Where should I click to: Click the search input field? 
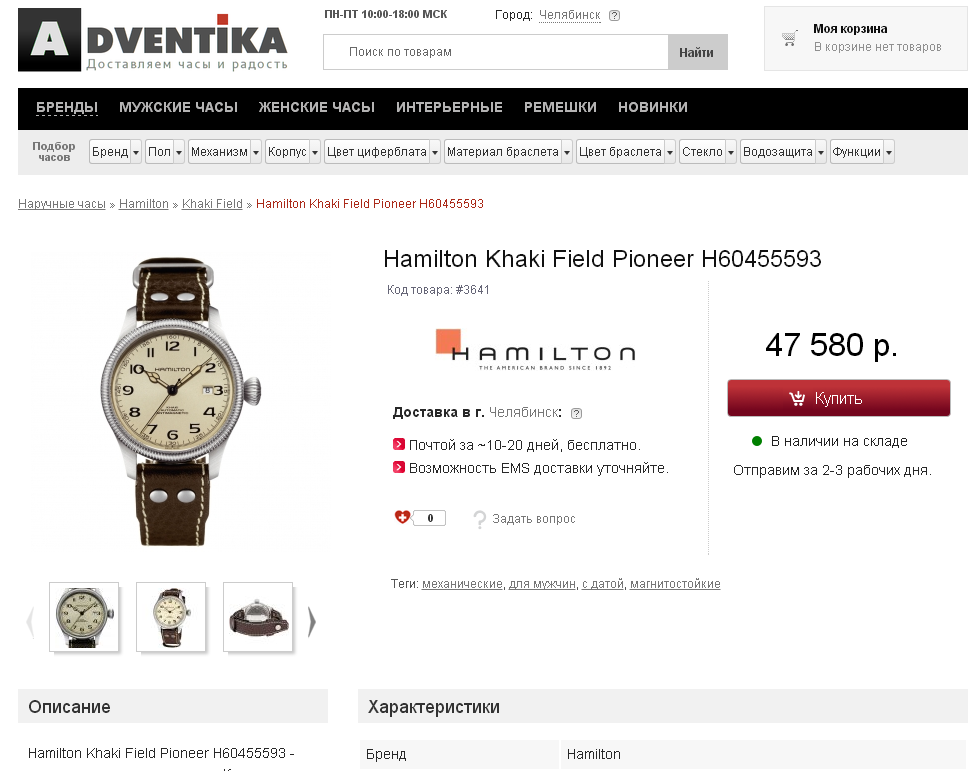[496, 52]
